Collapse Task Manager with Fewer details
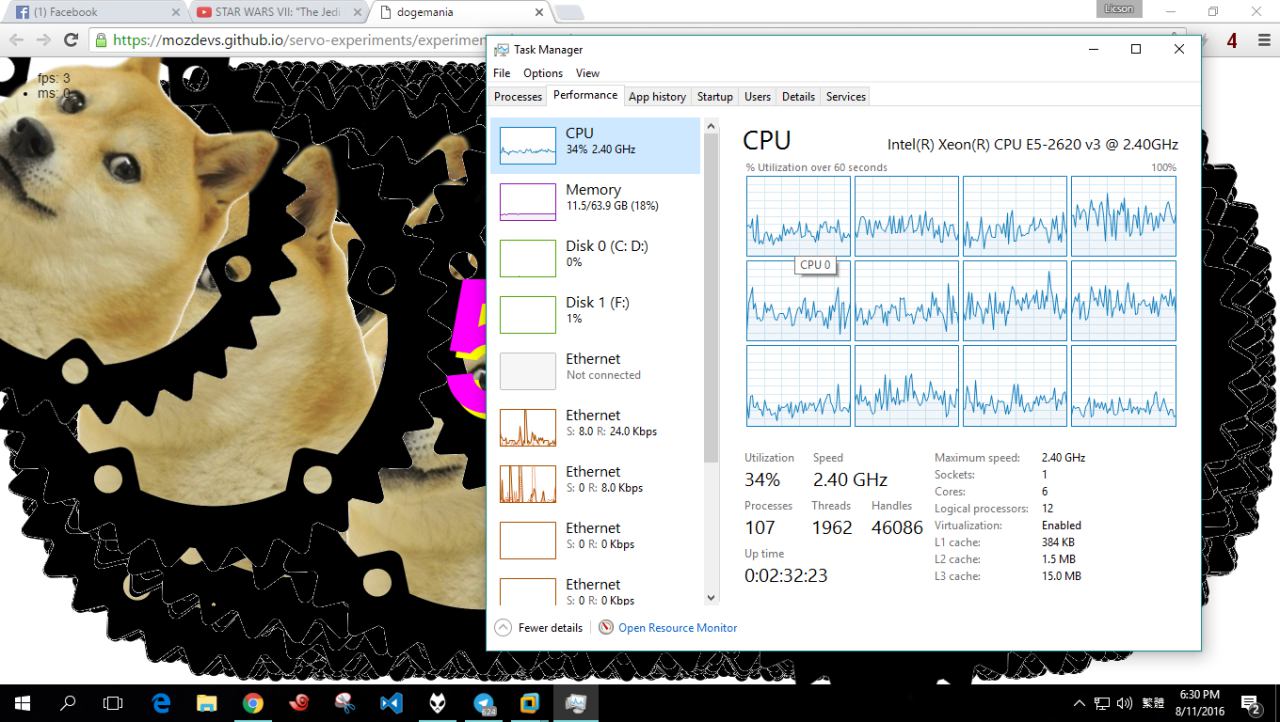 [540, 628]
